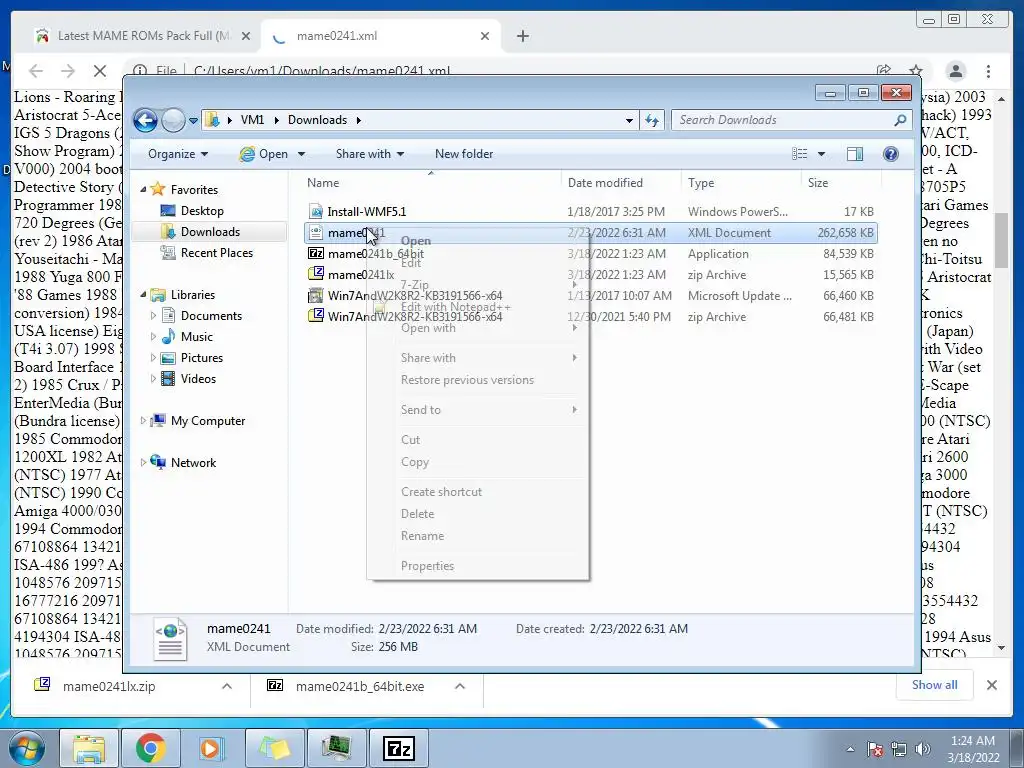Click the search magnifier icon in Explorer
Image resolution: width=1024 pixels, height=768 pixels.
900,120
